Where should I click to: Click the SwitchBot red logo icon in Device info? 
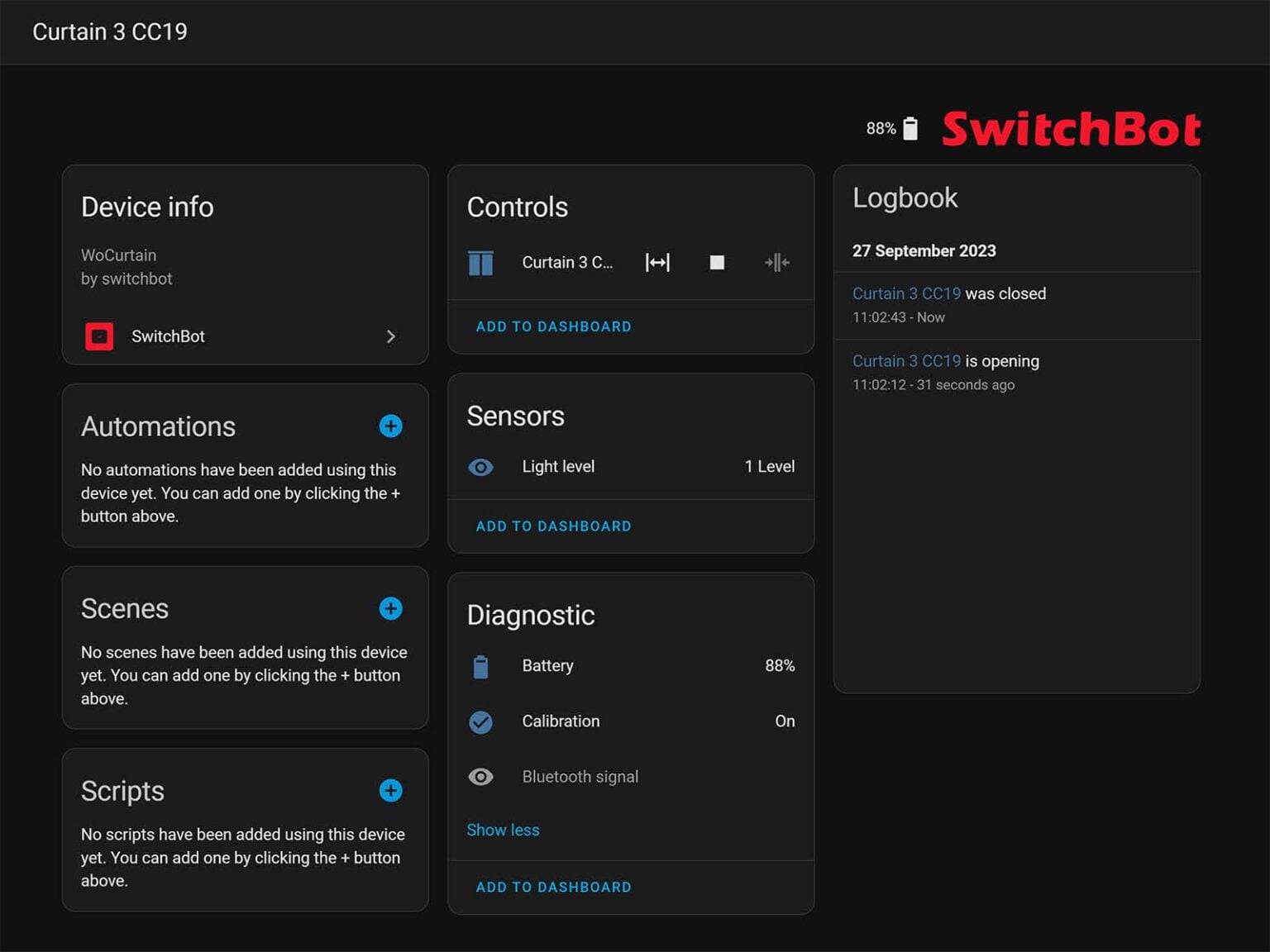pyautogui.click(x=99, y=336)
